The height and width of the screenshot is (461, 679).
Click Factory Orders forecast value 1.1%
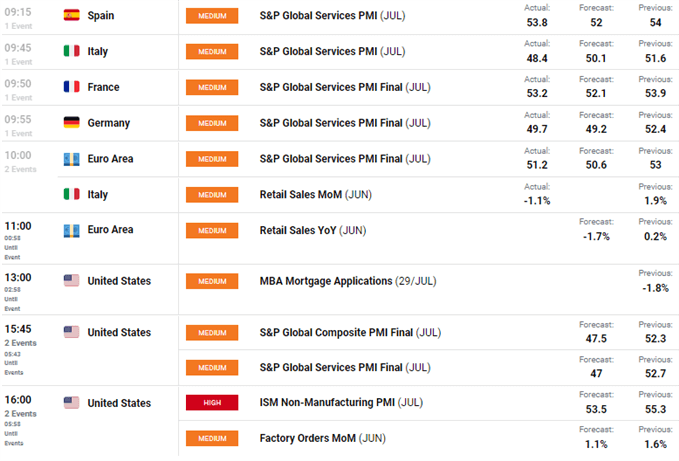(596, 444)
